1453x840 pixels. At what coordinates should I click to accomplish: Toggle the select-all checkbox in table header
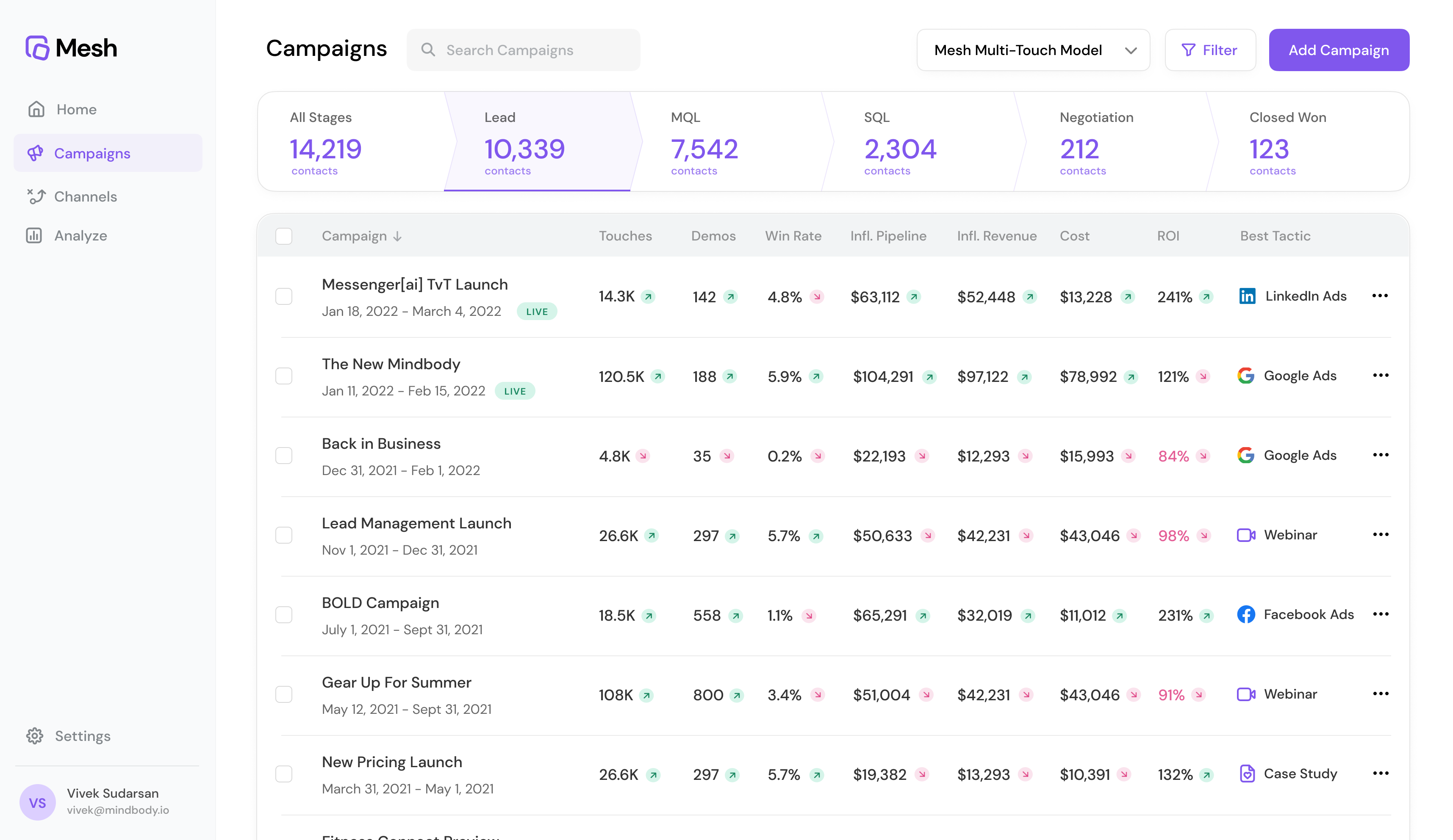coord(284,236)
